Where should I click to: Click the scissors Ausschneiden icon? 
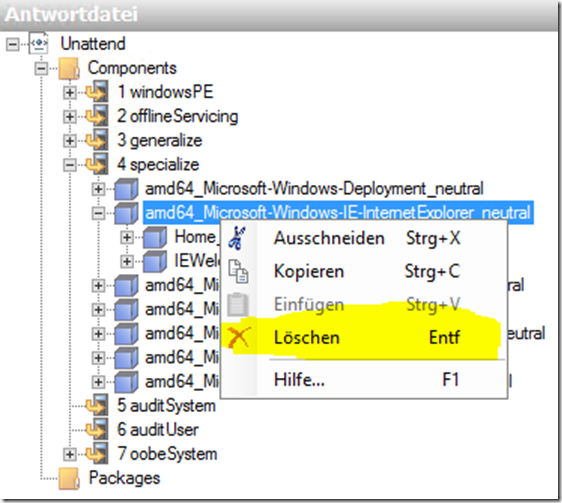[237, 238]
